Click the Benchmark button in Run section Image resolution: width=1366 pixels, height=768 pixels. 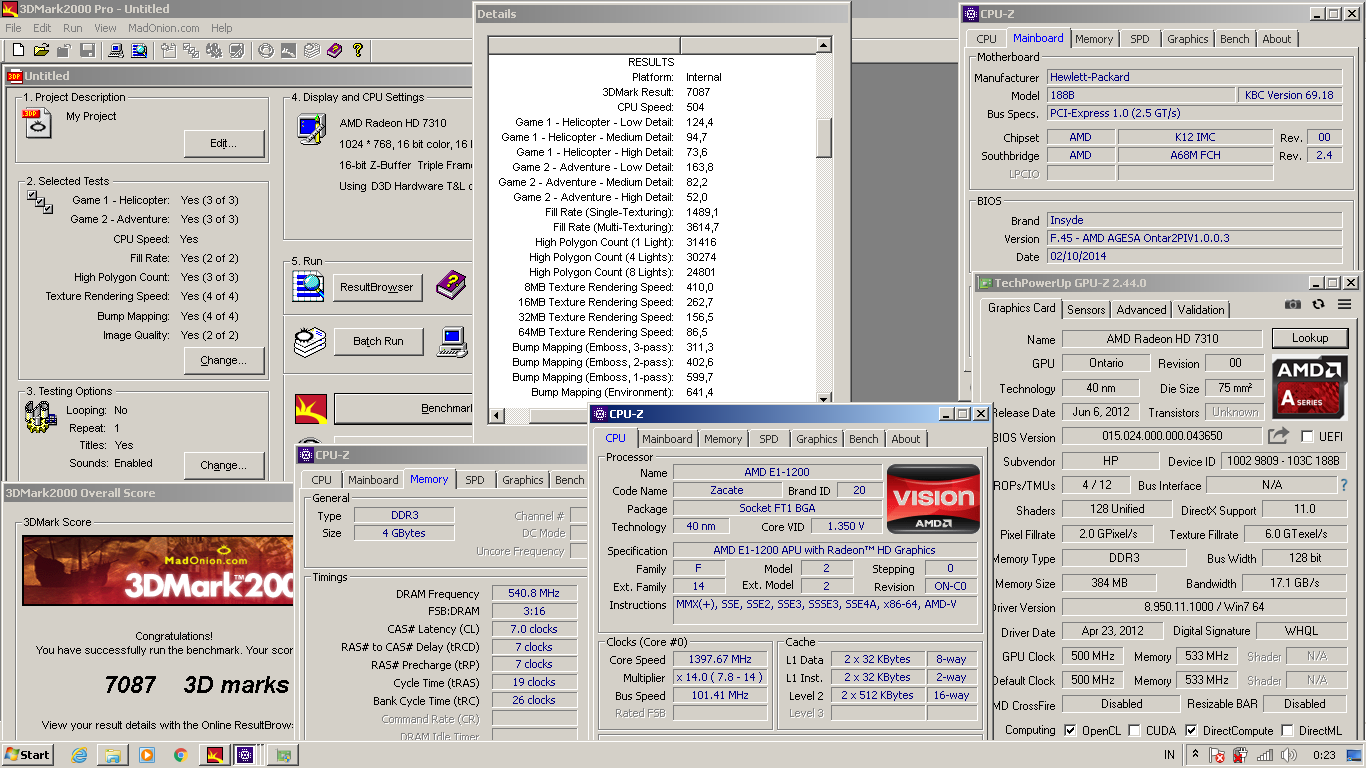404,408
